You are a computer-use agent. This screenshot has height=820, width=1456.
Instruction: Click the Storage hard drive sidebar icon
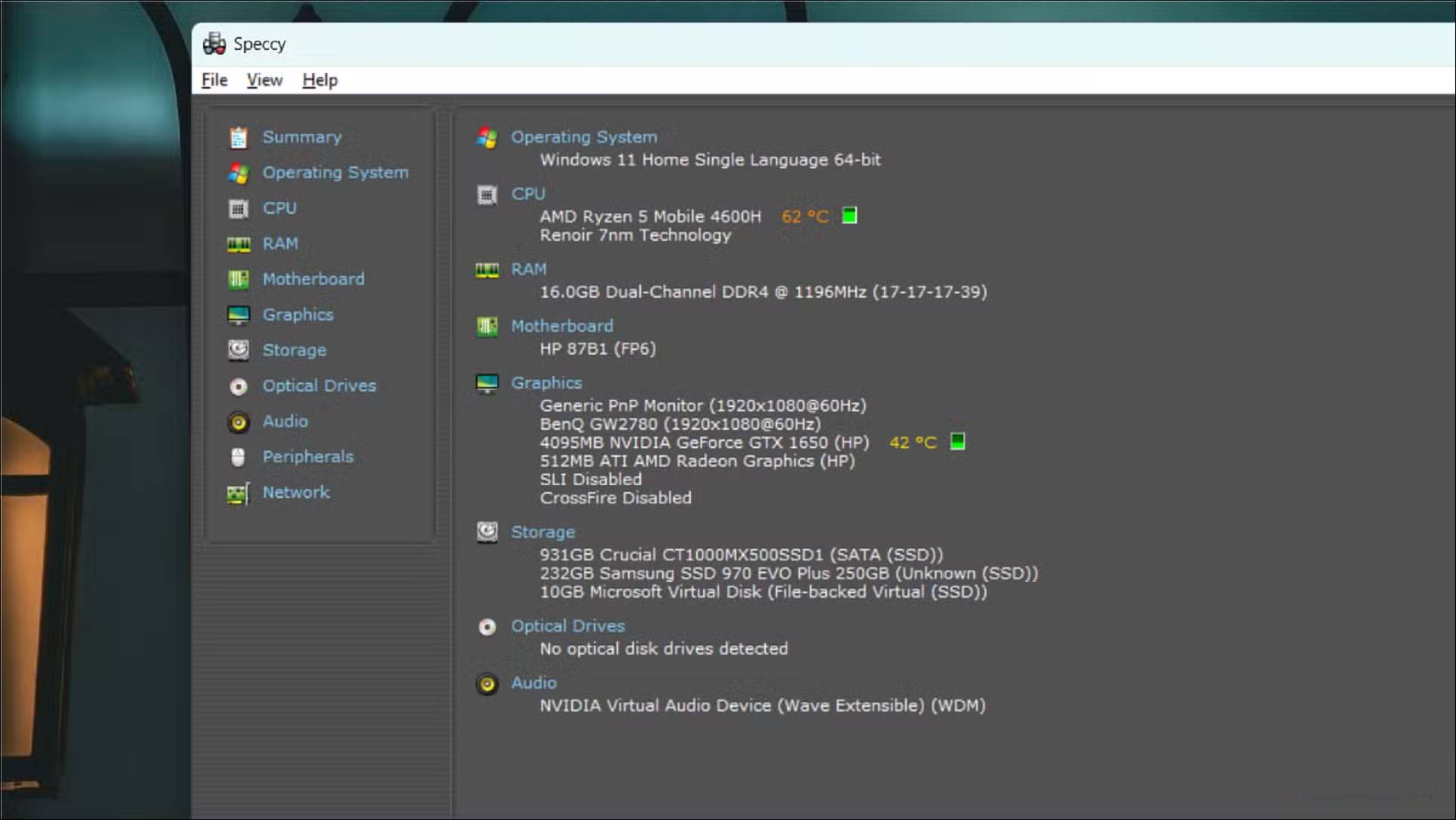(239, 350)
